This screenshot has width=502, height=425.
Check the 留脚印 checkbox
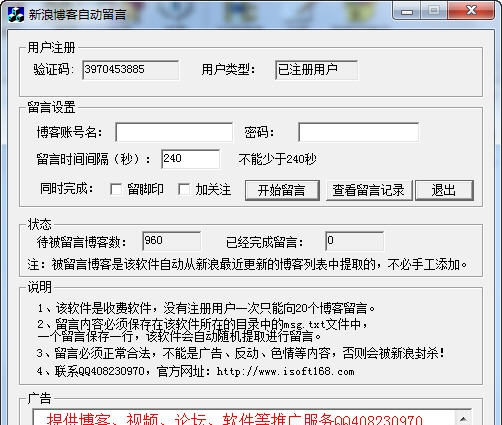click(x=116, y=189)
